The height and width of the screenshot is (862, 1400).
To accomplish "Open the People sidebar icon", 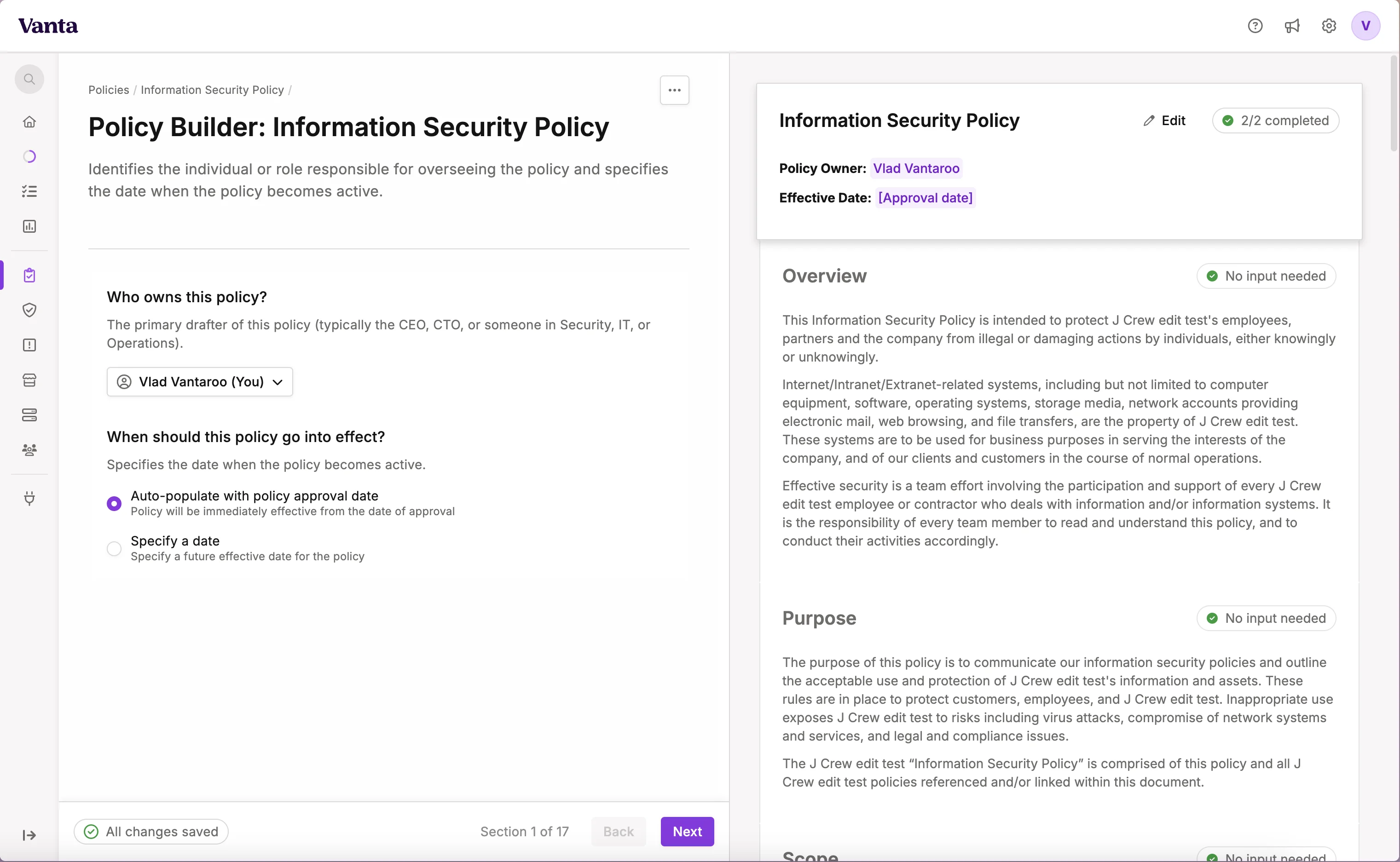I will 29,450.
